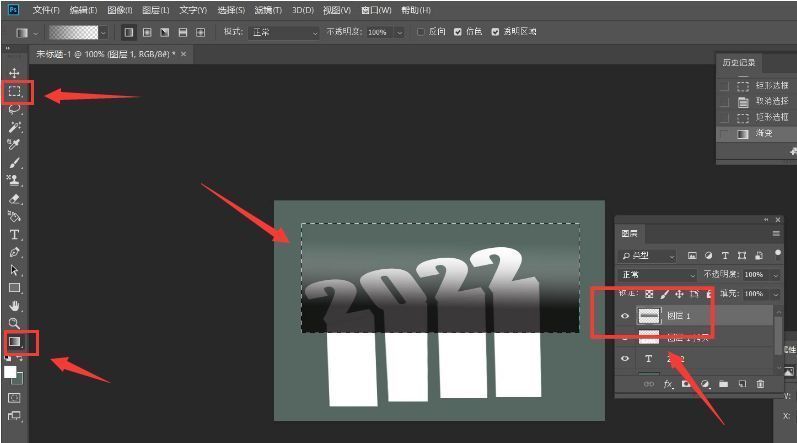Open layer fill dropdown arrow
Image resolution: width=797 pixels, height=443 pixels.
776,294
